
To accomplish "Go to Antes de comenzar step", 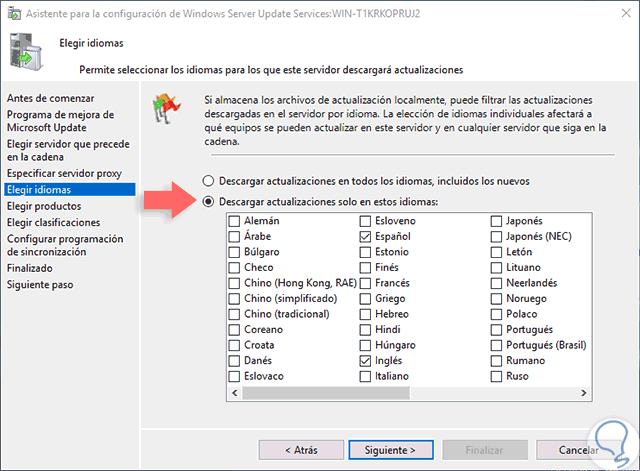I will click(50, 98).
